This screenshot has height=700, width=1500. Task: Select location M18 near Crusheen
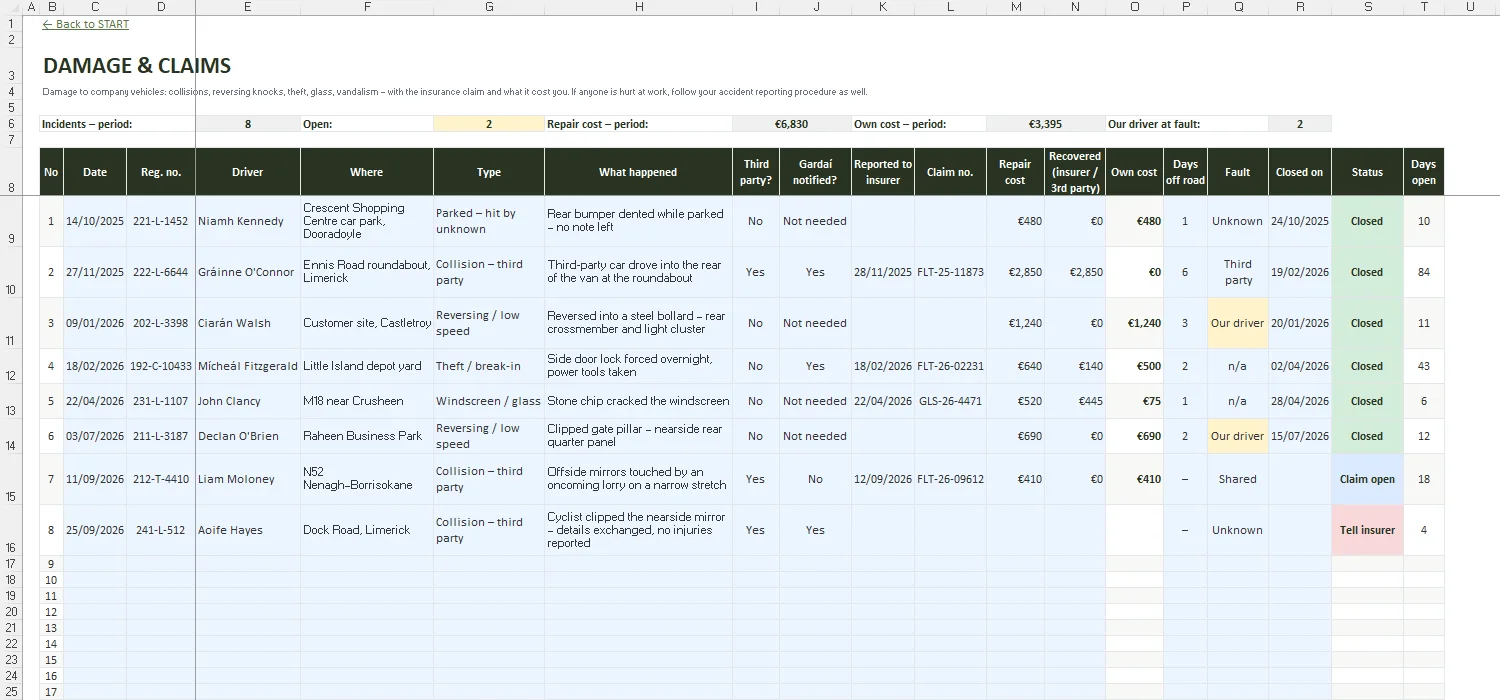366,401
